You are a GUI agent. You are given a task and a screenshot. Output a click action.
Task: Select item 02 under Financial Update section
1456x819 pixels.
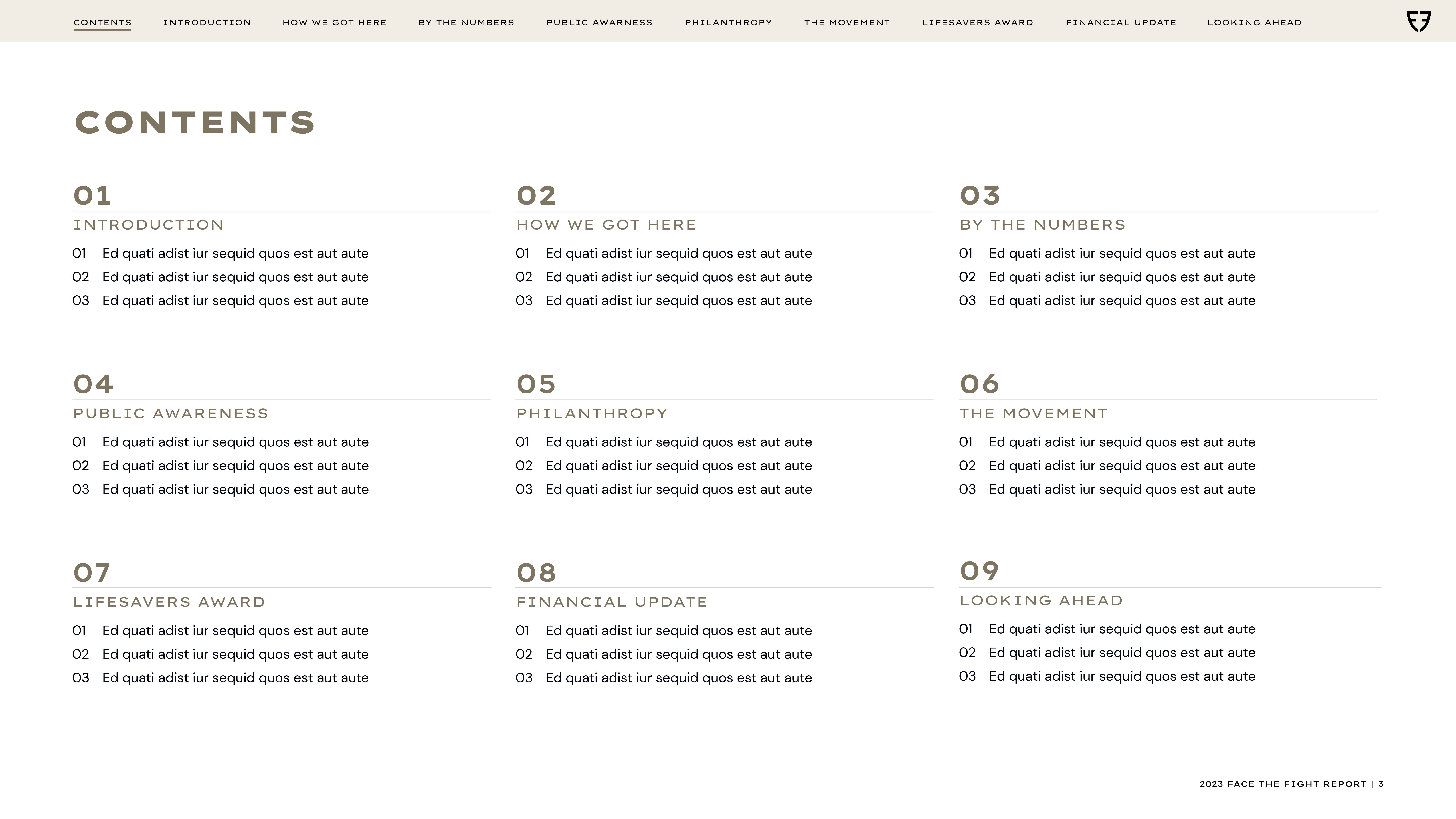[x=664, y=654]
